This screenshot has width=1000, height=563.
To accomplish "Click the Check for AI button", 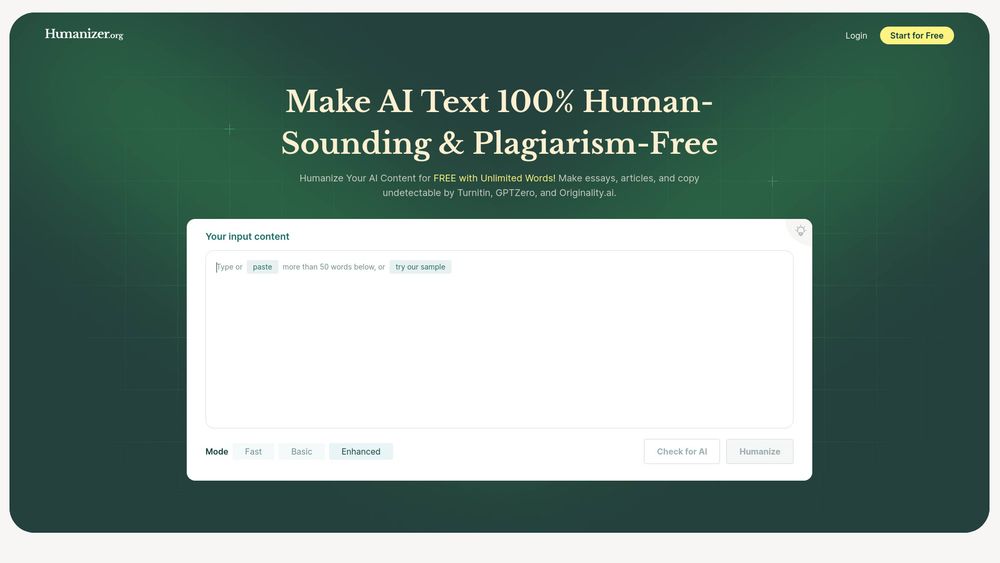I will click(682, 451).
